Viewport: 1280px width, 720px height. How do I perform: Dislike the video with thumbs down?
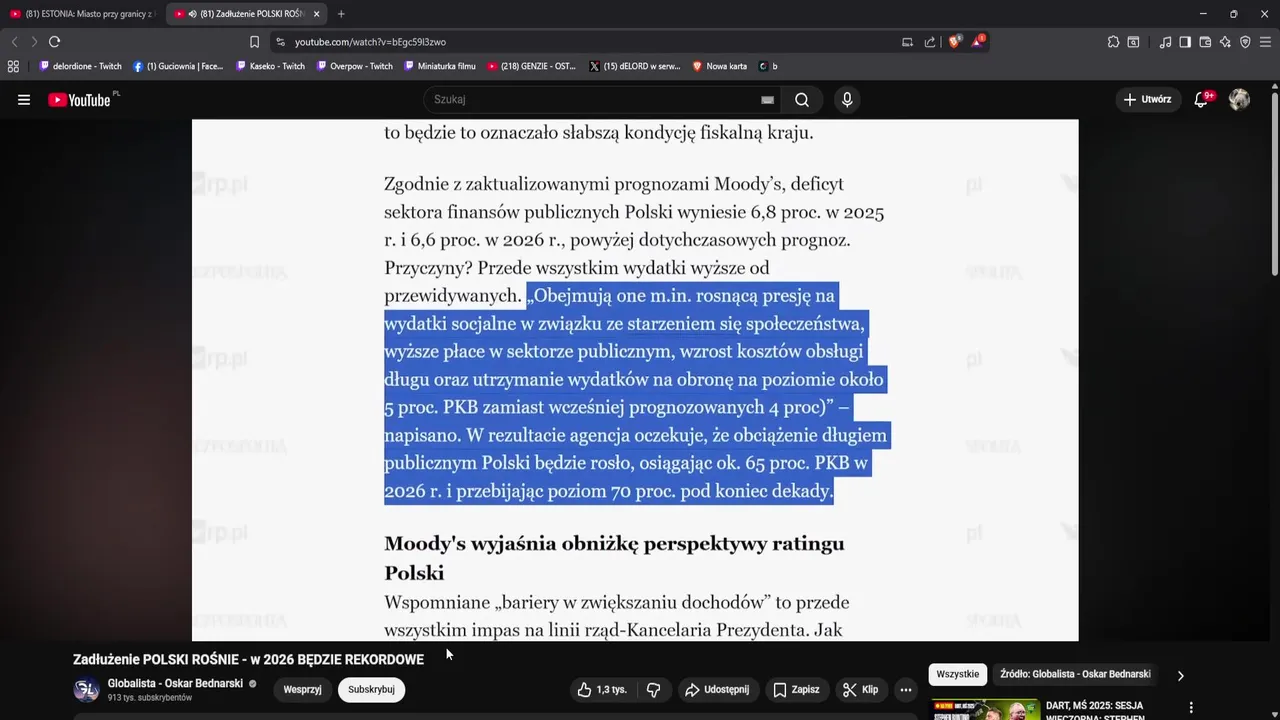point(653,690)
